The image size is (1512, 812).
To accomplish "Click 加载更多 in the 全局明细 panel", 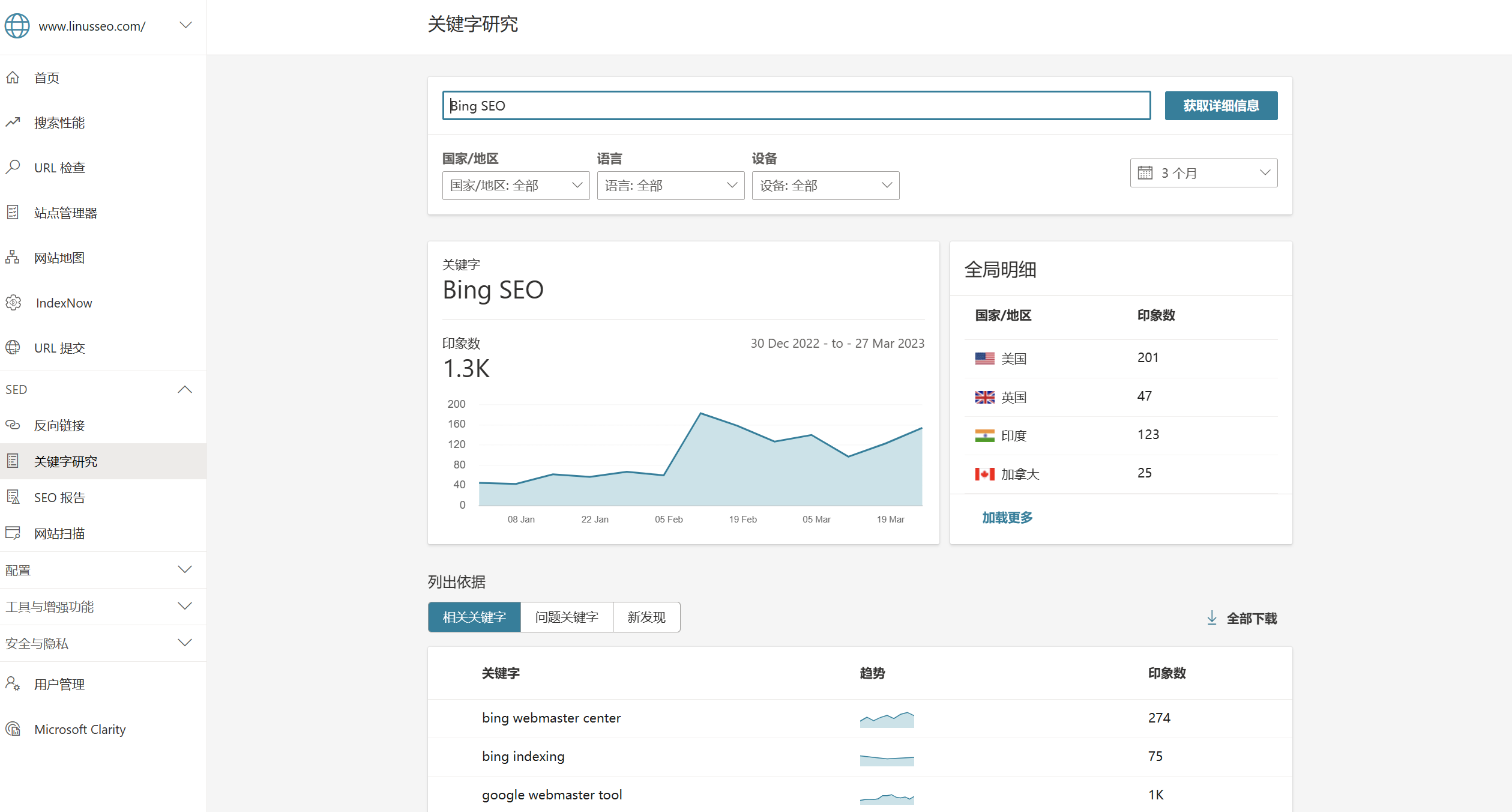I will [x=1007, y=517].
